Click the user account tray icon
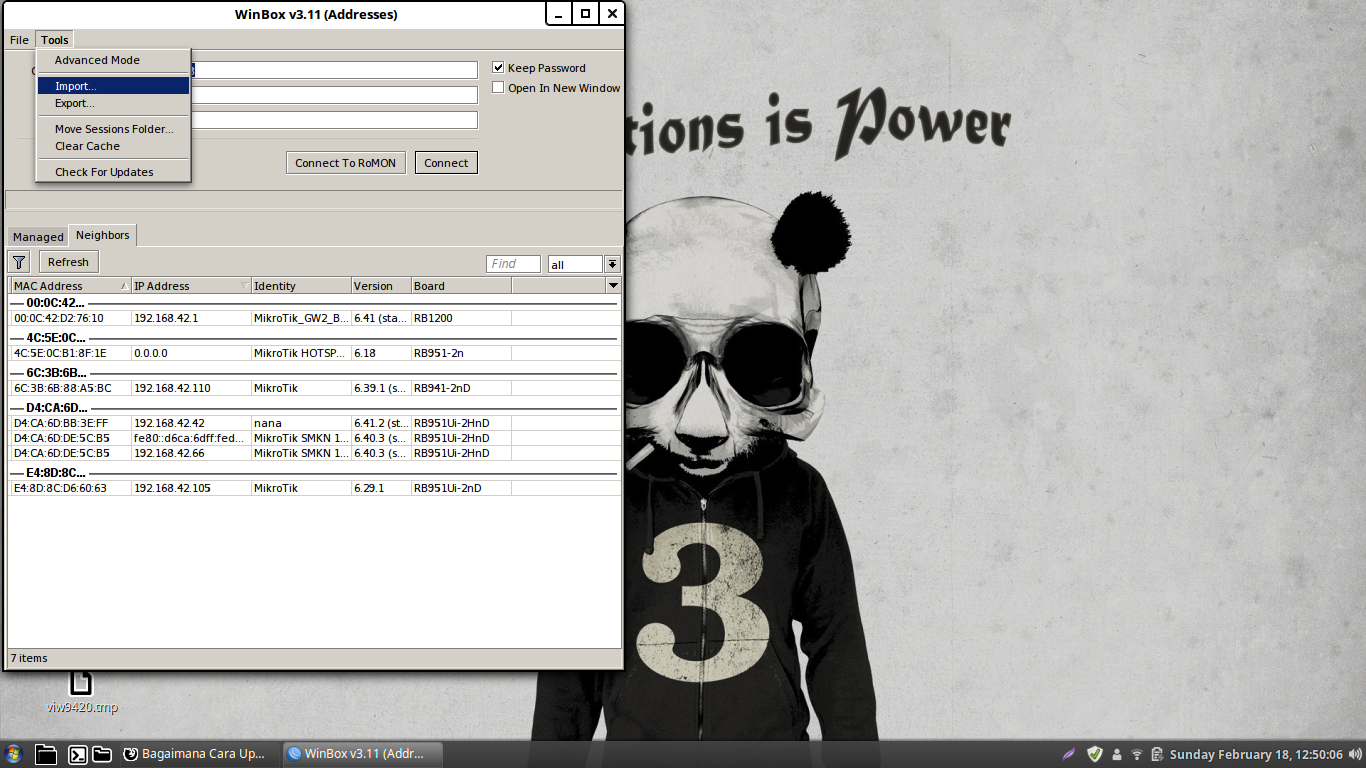The image size is (1366, 768). point(1117,754)
